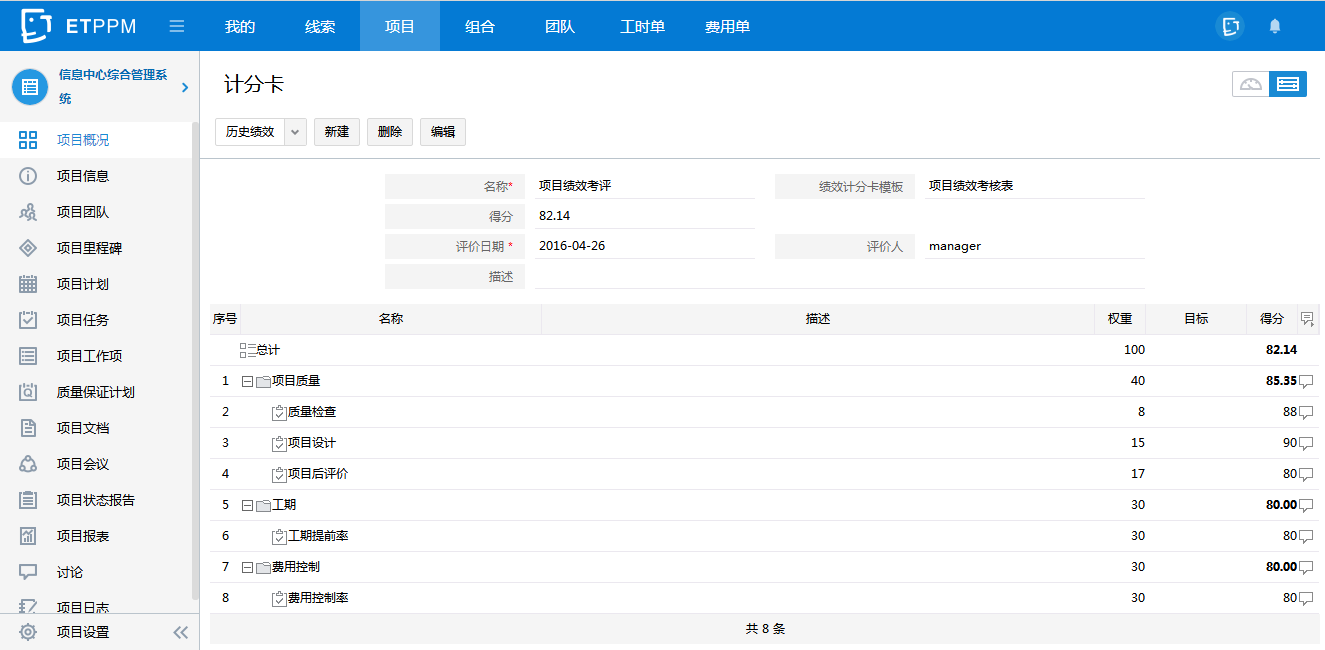This screenshot has height=650, width=1325.
Task: Click 项目里程碑 diamond icon
Action: [x=28, y=248]
